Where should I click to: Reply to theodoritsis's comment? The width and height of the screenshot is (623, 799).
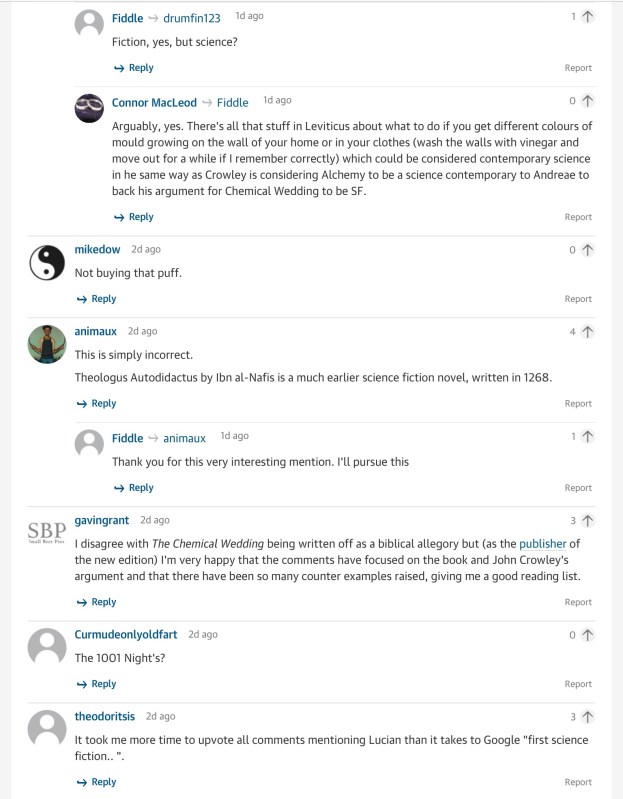(97, 782)
